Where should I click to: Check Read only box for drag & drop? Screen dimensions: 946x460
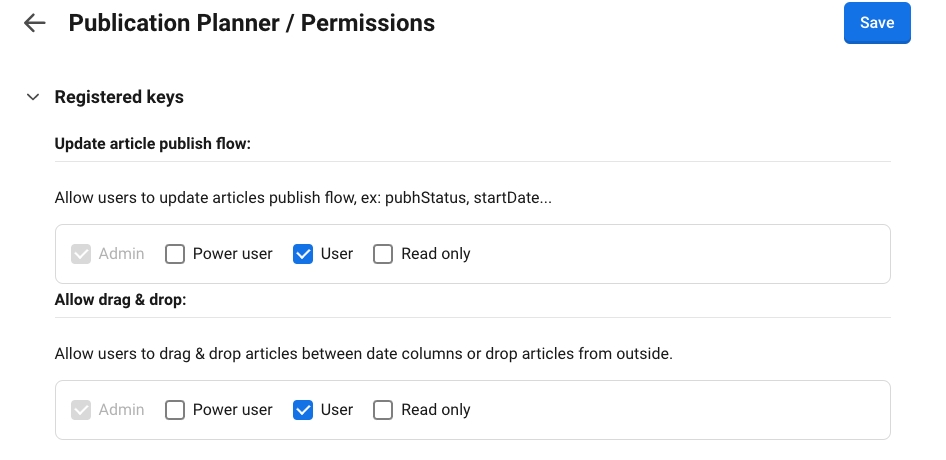point(383,410)
